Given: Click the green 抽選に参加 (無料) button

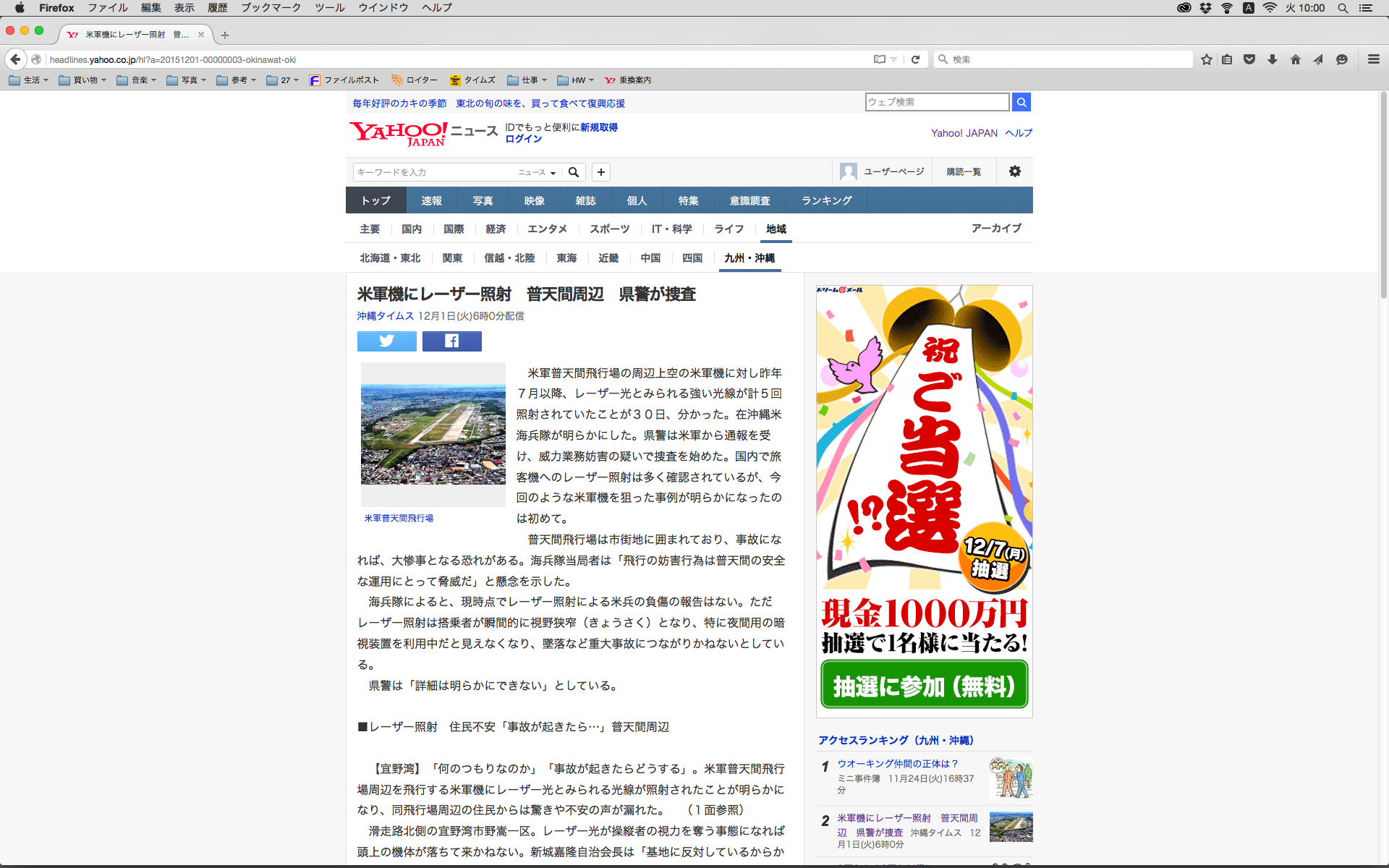Looking at the screenshot, I should coord(924,685).
